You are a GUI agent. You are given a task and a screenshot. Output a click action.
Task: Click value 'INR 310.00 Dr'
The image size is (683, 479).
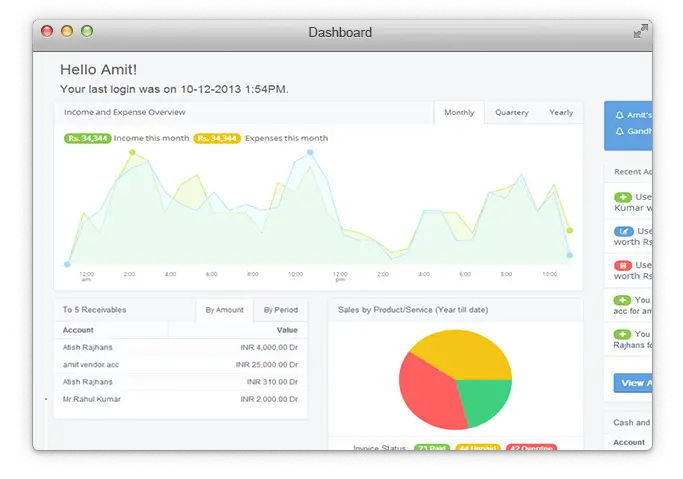pos(272,382)
